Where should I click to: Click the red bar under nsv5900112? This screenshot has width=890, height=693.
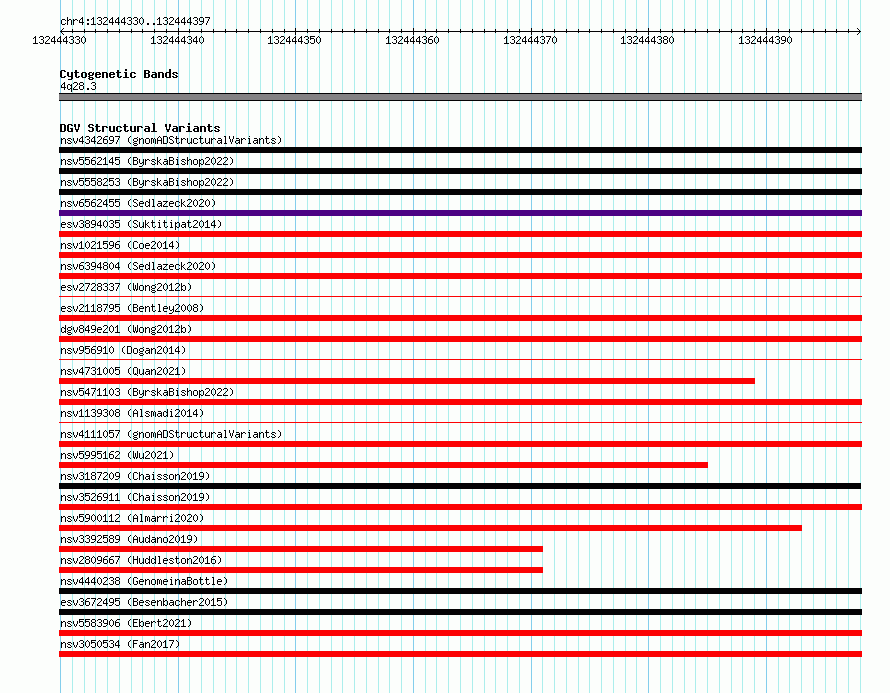(x=430, y=528)
